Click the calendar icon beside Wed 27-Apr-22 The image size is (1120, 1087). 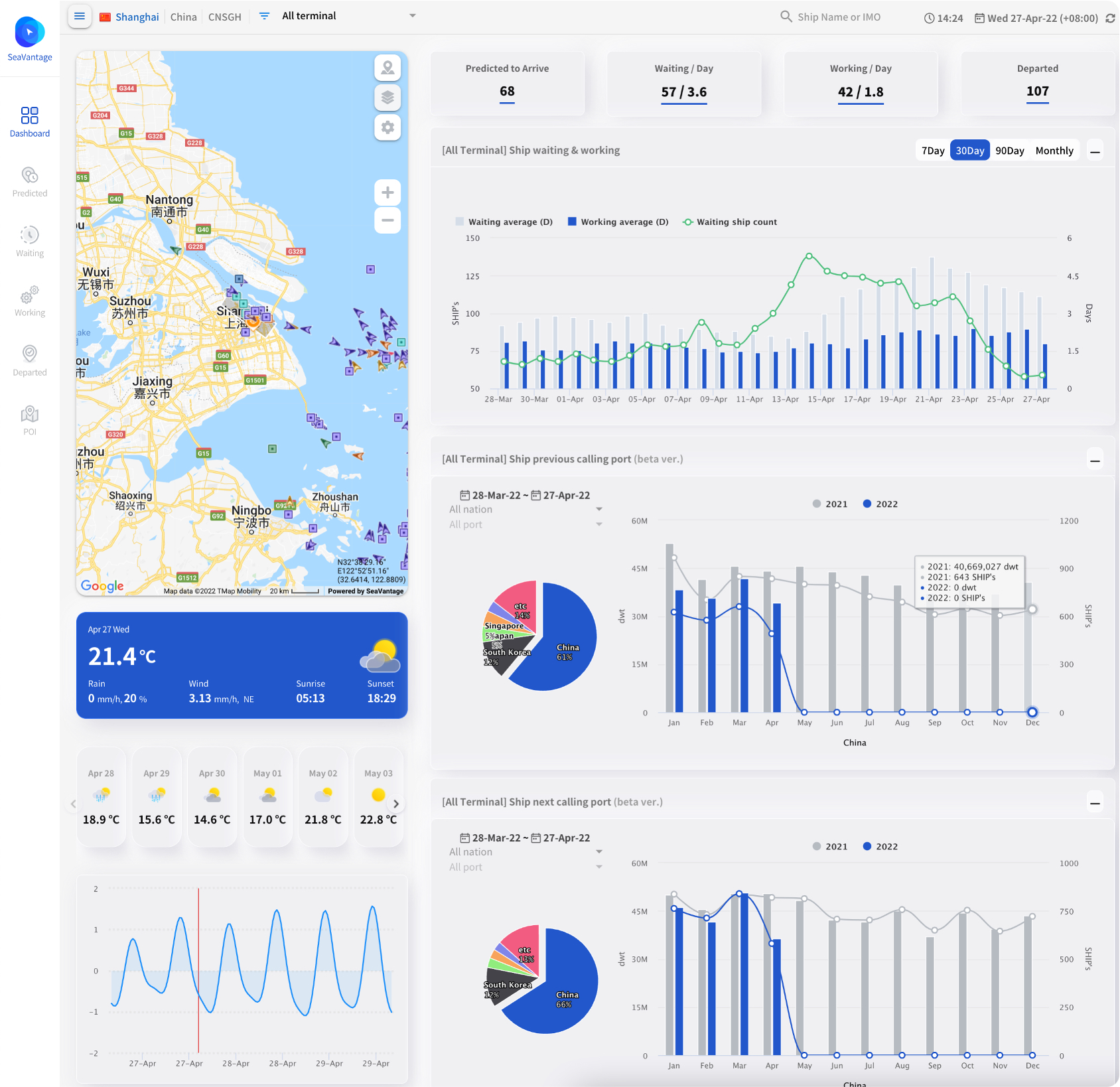tap(979, 18)
